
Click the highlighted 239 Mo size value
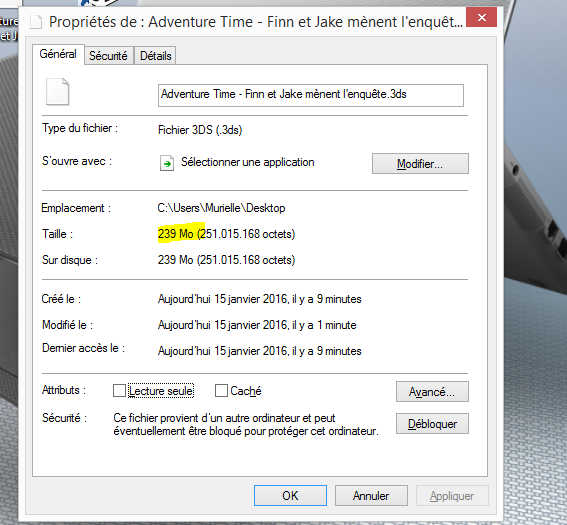click(175, 234)
